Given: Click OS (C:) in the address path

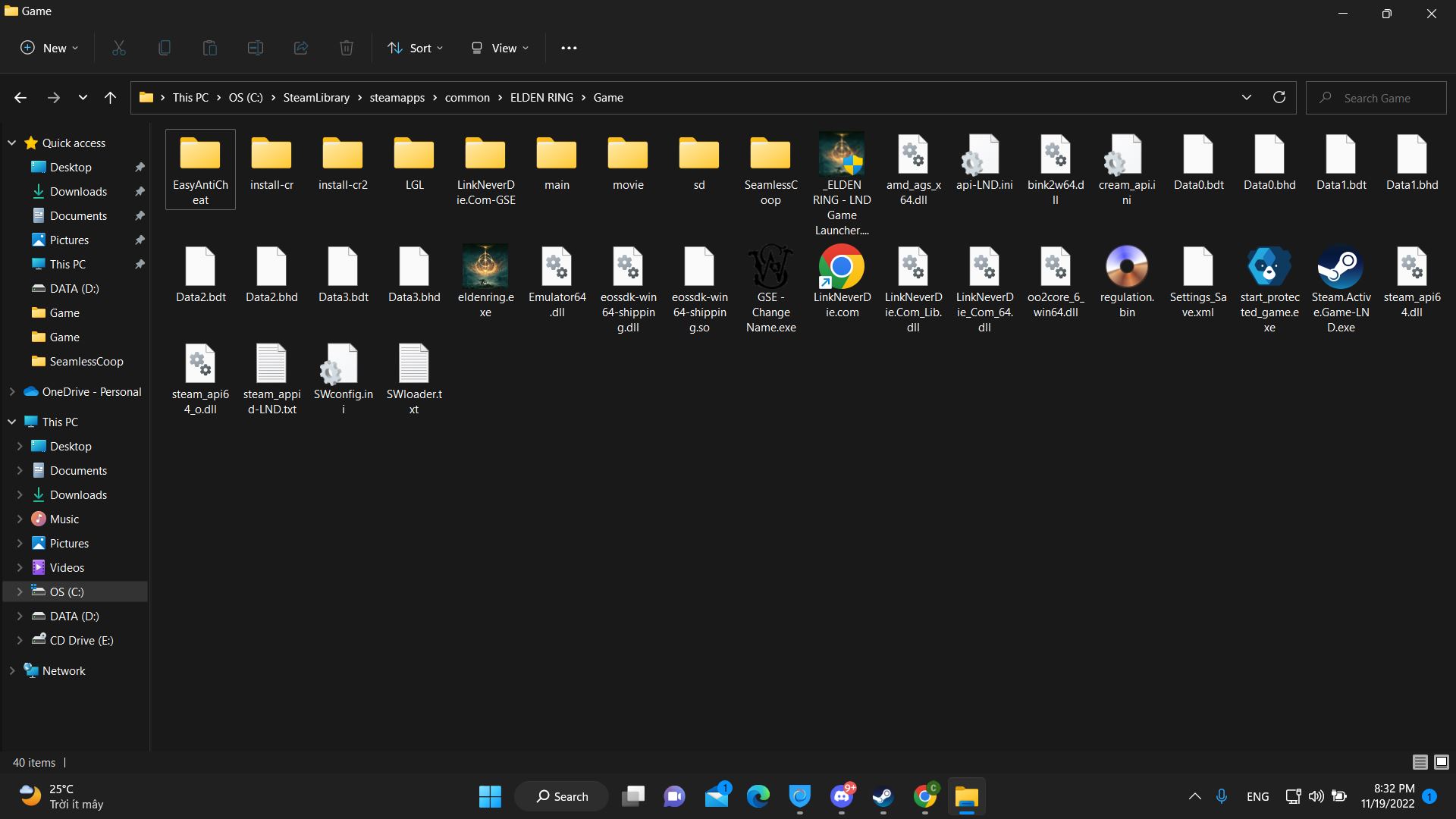Looking at the screenshot, I should 246,98.
